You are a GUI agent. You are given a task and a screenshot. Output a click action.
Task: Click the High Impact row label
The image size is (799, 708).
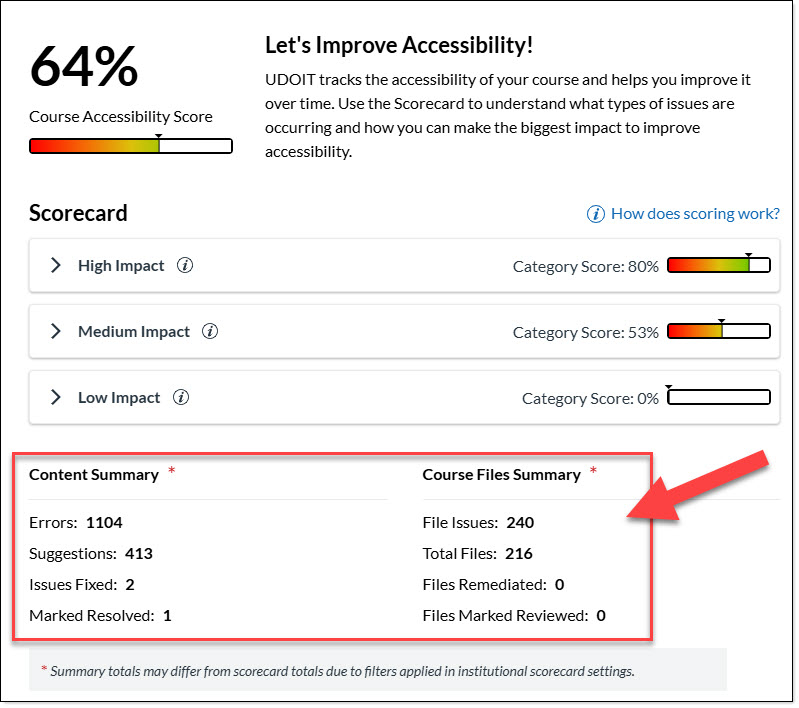click(x=121, y=266)
